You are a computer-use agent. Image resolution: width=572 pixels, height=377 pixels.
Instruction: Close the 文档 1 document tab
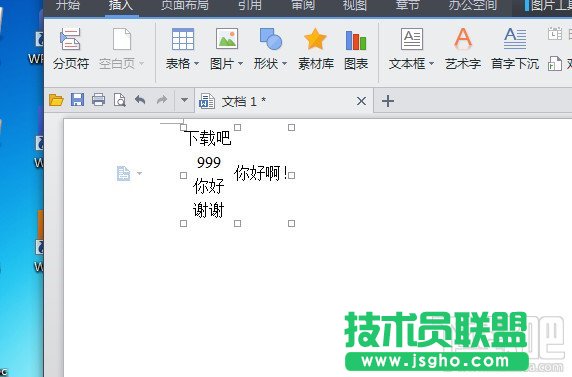[361, 101]
